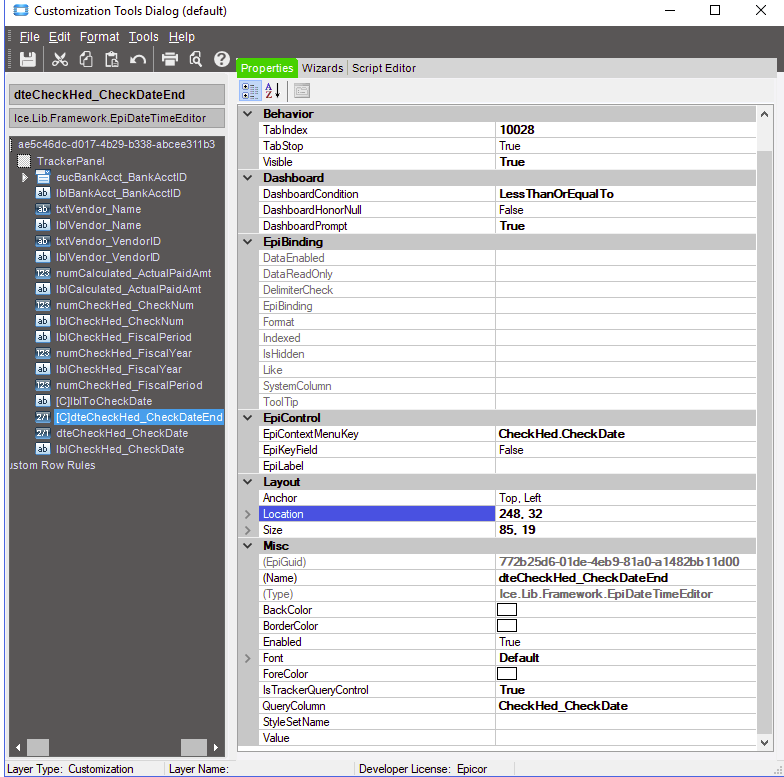This screenshot has width=784, height=777.
Task: Toggle Alphabetical sort in property grid
Action: coord(273,91)
